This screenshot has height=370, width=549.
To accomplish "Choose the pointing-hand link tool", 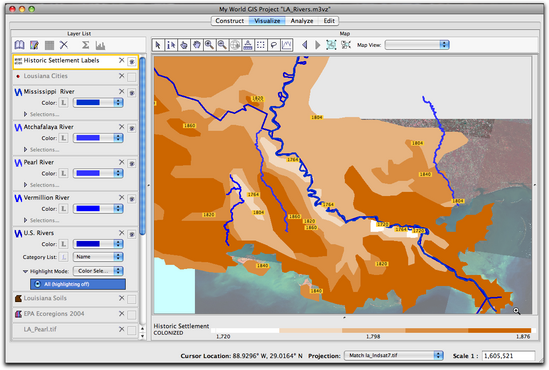I will coord(184,45).
